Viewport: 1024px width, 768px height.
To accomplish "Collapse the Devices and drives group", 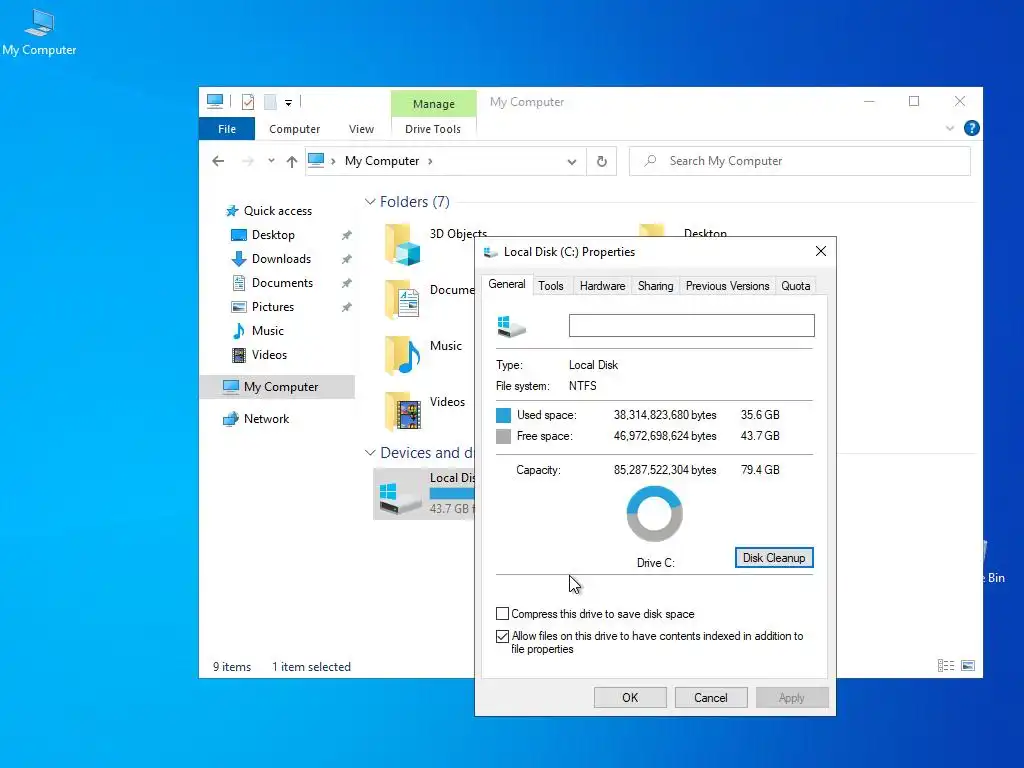I will (370, 453).
